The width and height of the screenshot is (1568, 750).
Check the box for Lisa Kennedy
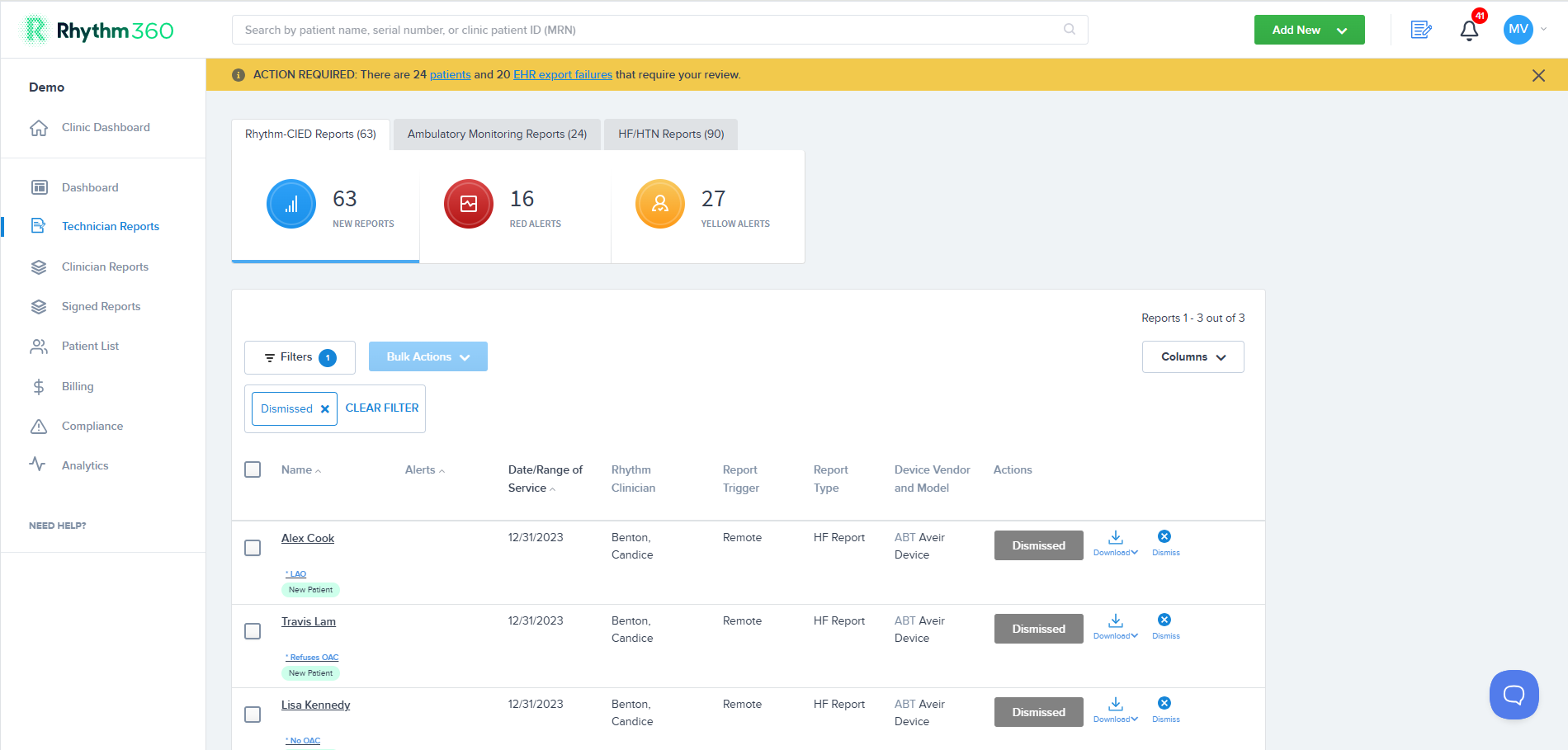tap(253, 715)
